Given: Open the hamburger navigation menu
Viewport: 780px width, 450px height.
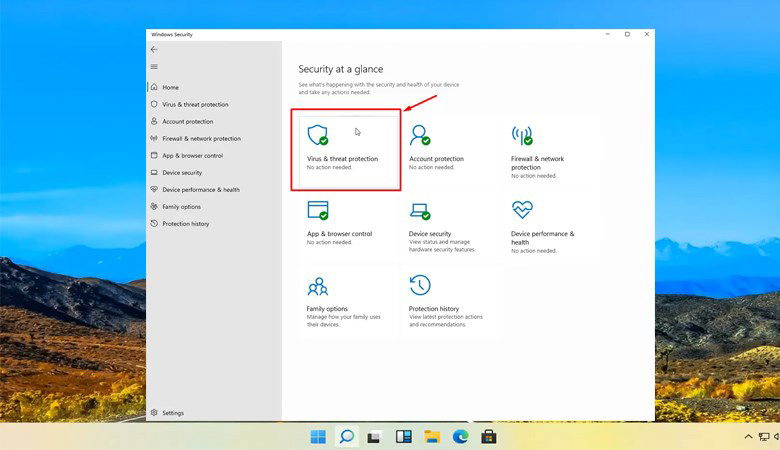Looking at the screenshot, I should point(154,67).
